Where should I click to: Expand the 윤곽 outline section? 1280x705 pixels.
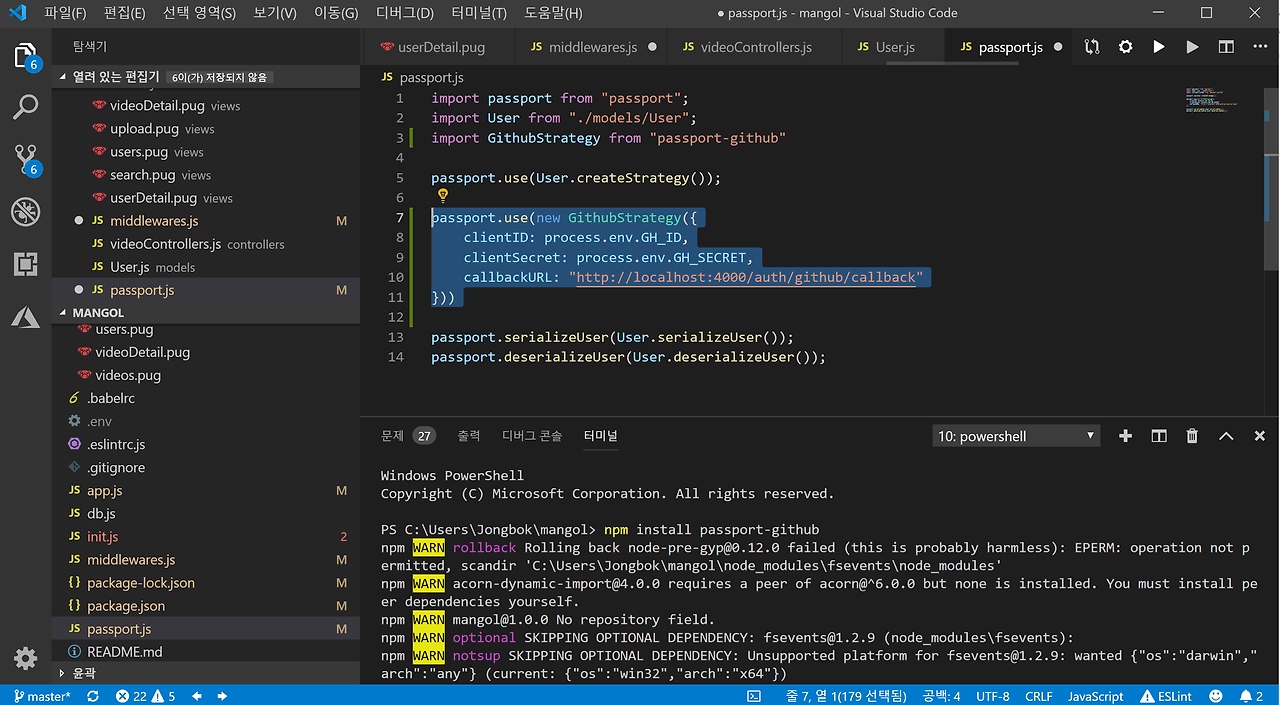click(84, 674)
